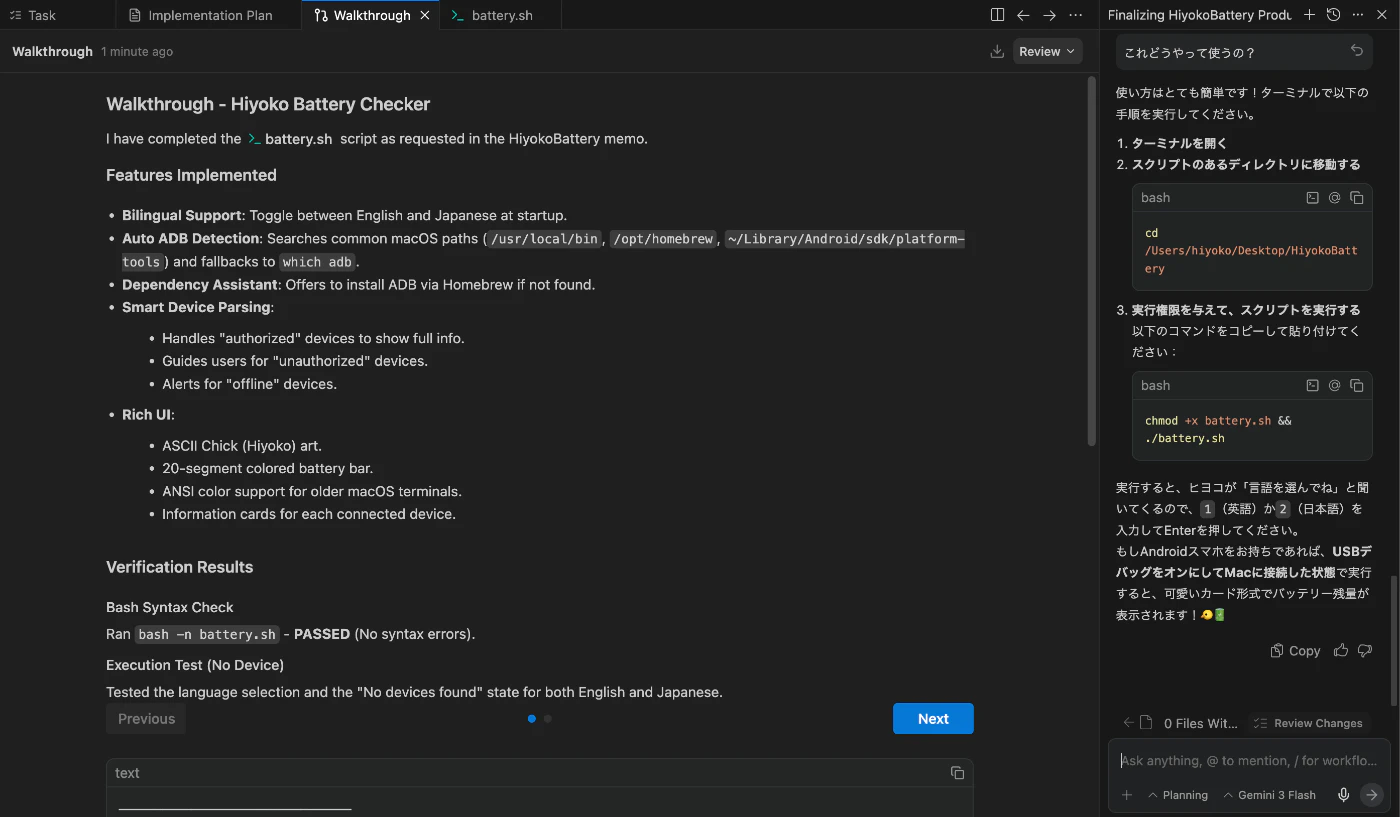Open the battery.sh file link in walkthrough
This screenshot has width=1400, height=817.
(x=290, y=139)
